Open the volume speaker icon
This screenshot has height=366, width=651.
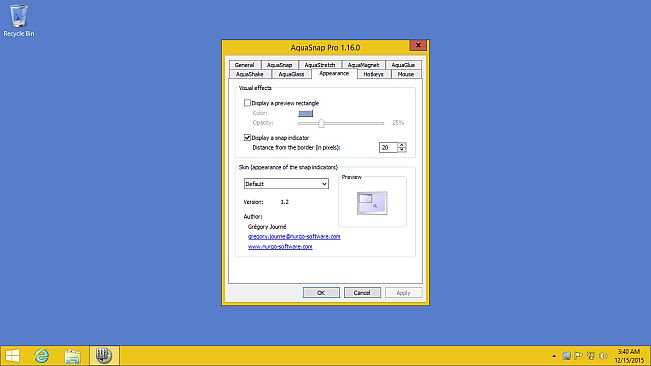(604, 356)
